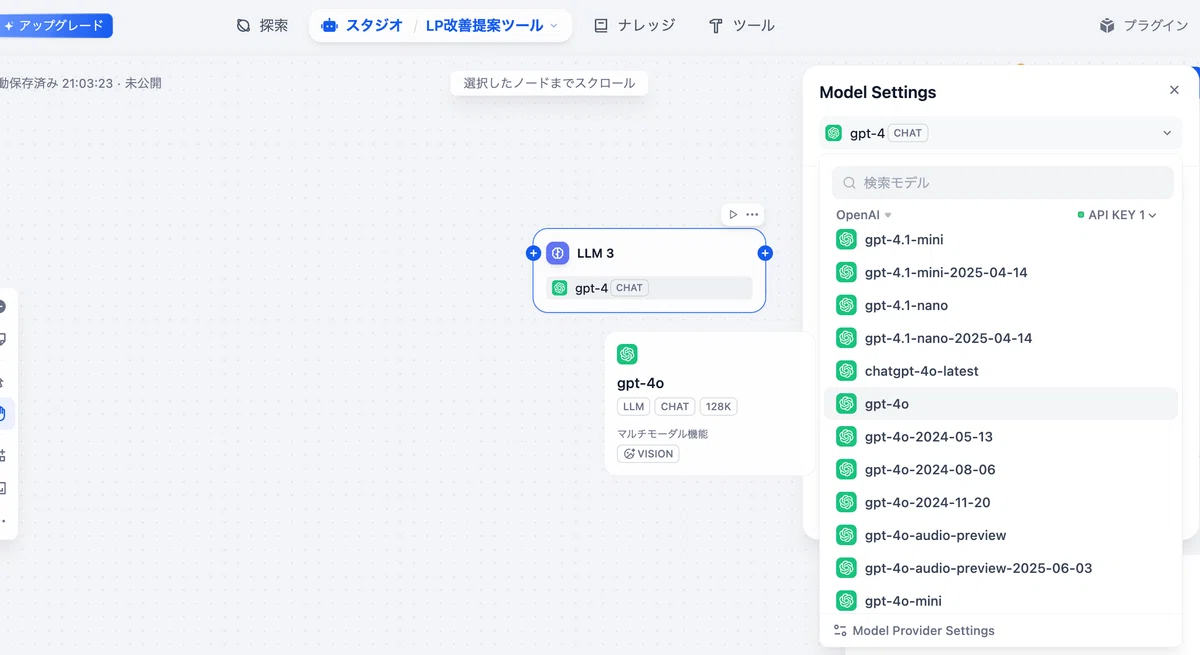The height and width of the screenshot is (655, 1200).
Task: Select the highlighted gpt-4o model row
Action: pyautogui.click(x=1000, y=404)
